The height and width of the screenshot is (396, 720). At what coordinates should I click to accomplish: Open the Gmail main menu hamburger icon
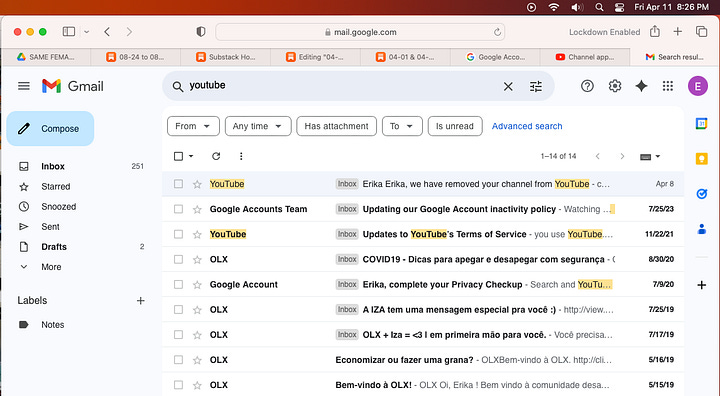pos(24,86)
